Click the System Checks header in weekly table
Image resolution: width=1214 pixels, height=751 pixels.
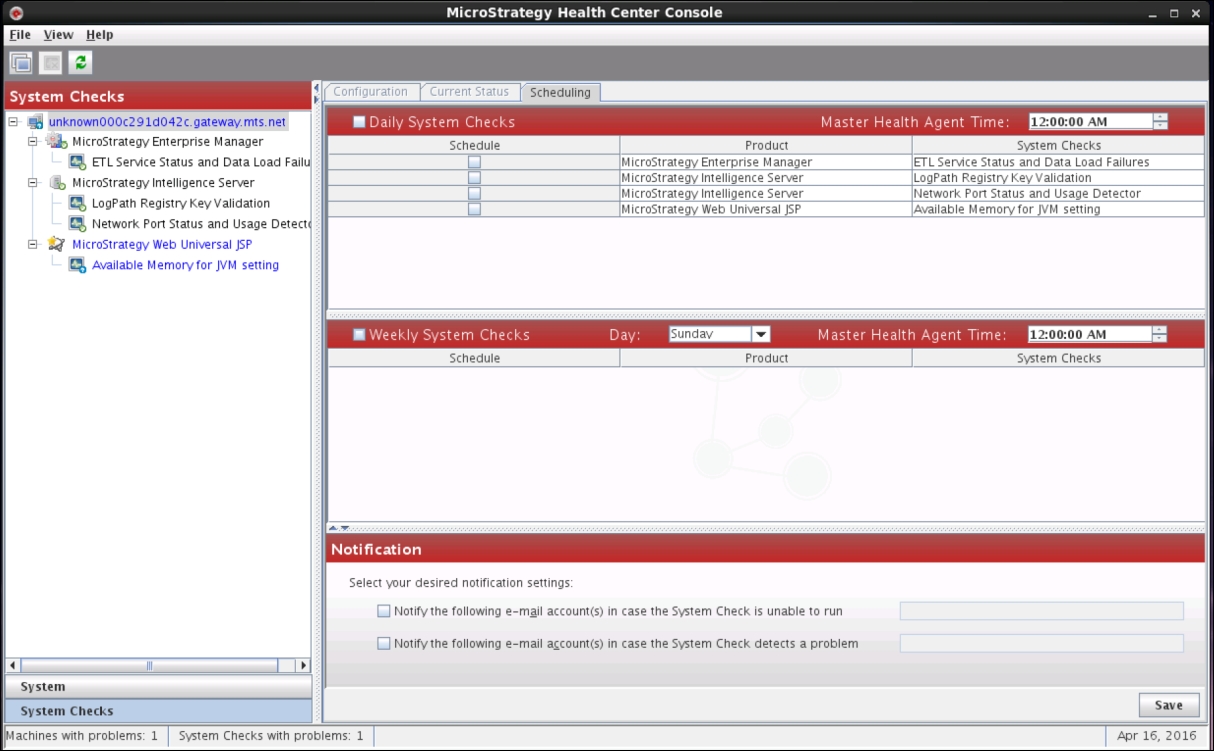point(1058,359)
